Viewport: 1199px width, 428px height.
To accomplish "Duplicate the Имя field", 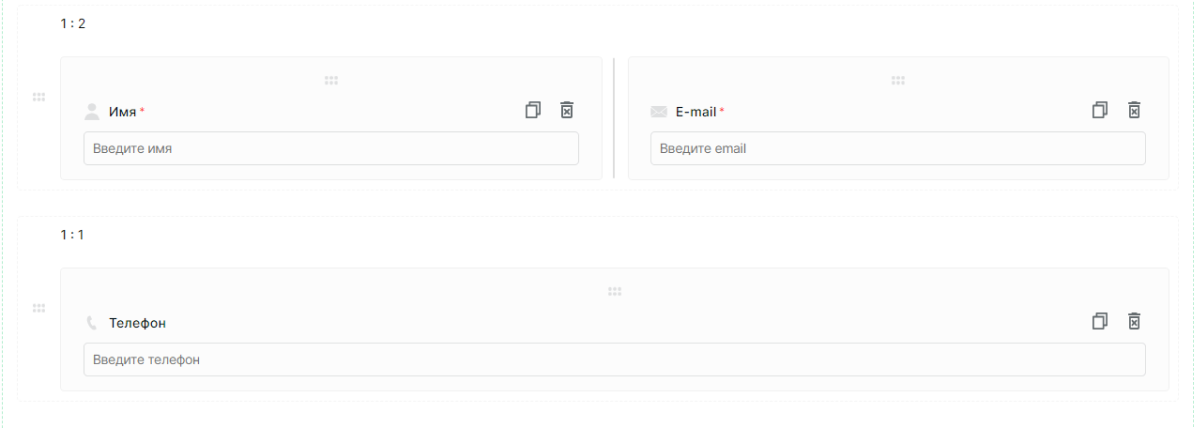I will click(533, 110).
